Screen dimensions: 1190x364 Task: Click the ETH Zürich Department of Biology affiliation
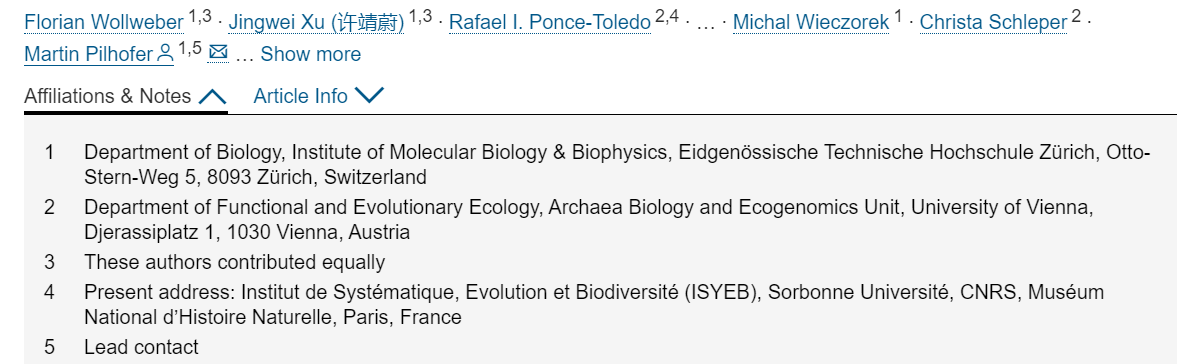tap(617, 165)
